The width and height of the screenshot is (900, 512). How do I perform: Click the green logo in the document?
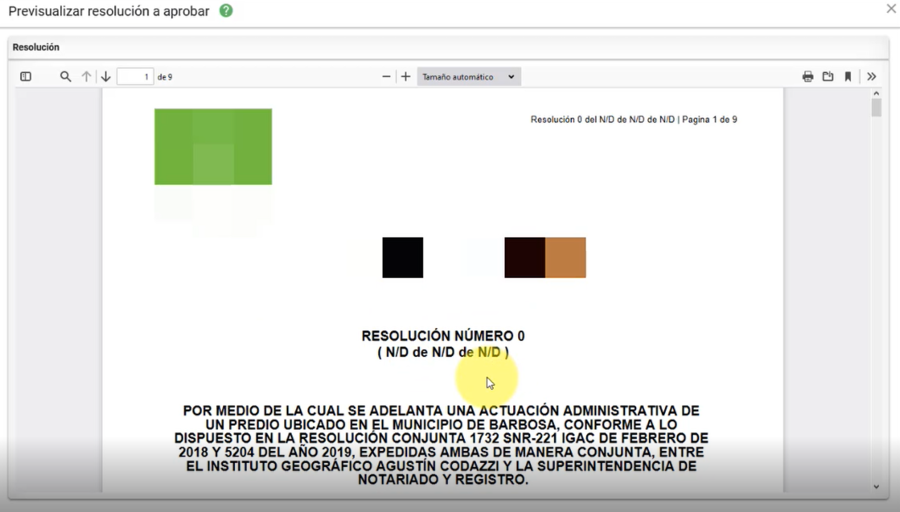point(213,147)
